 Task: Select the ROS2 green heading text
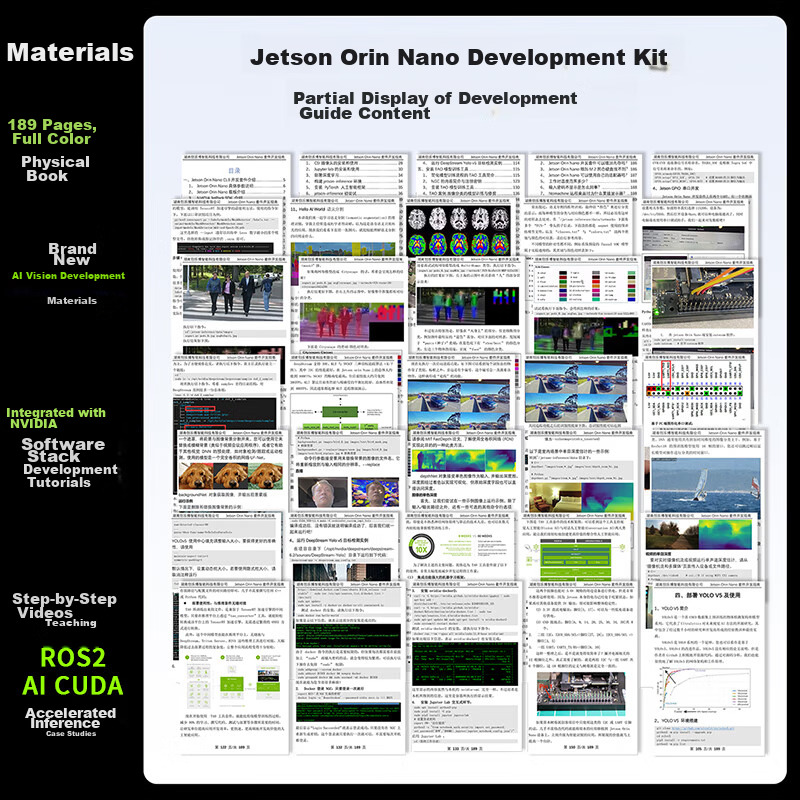point(72,657)
